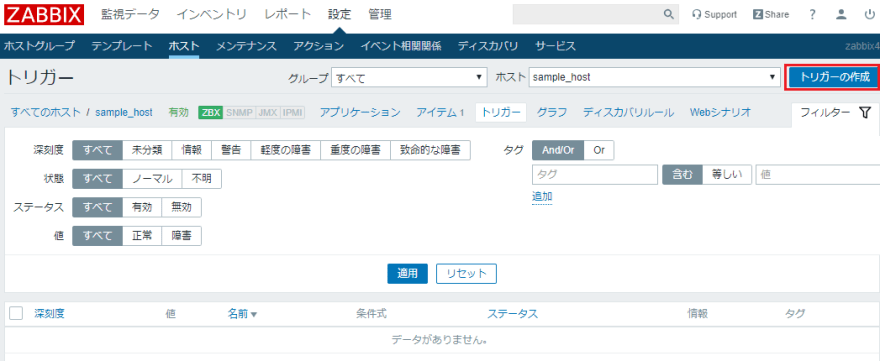
Task: Select 障害 value option
Action: 181,236
